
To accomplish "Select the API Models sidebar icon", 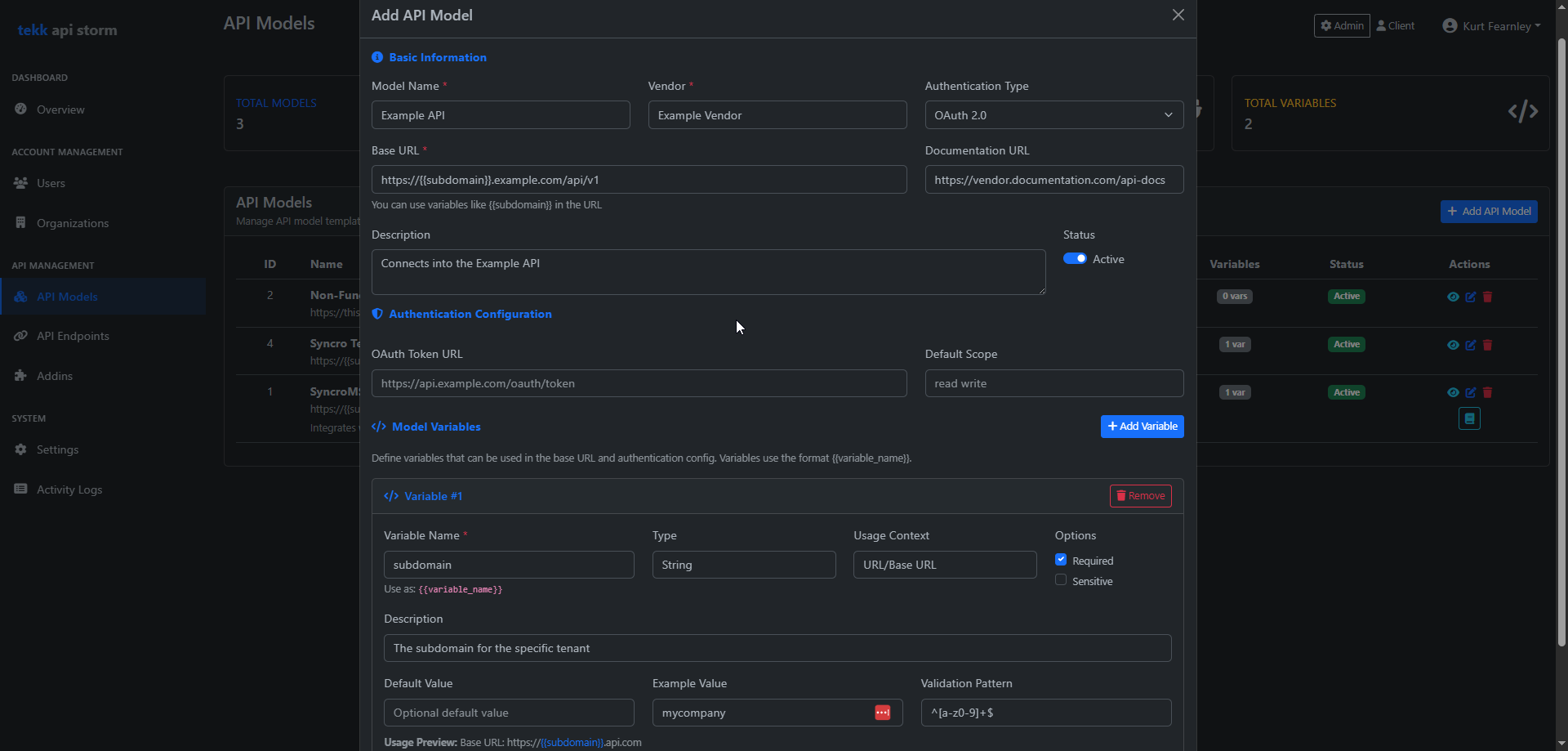I will (20, 296).
